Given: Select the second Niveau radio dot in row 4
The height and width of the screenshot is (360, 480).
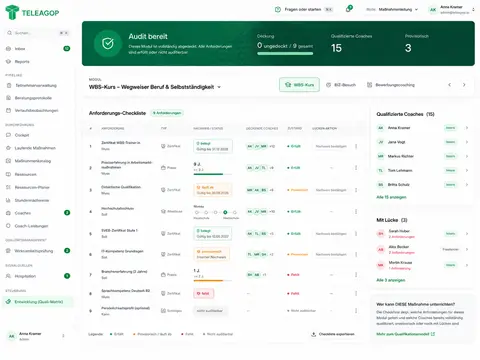Looking at the screenshot, I should (x=206, y=212).
